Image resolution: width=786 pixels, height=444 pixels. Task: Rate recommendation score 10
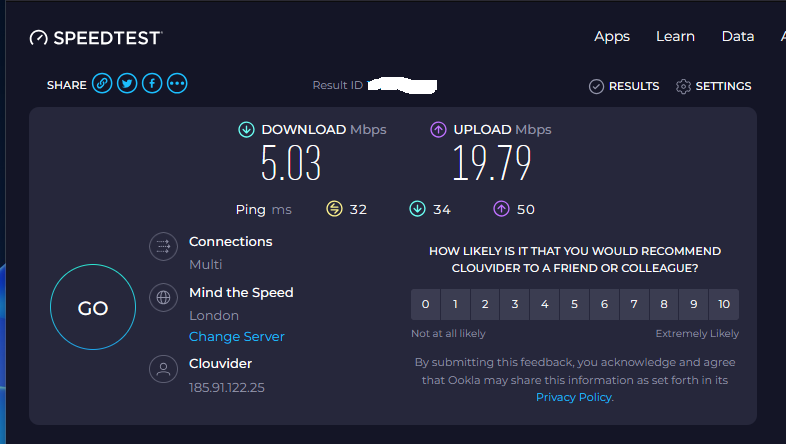[x=724, y=304]
